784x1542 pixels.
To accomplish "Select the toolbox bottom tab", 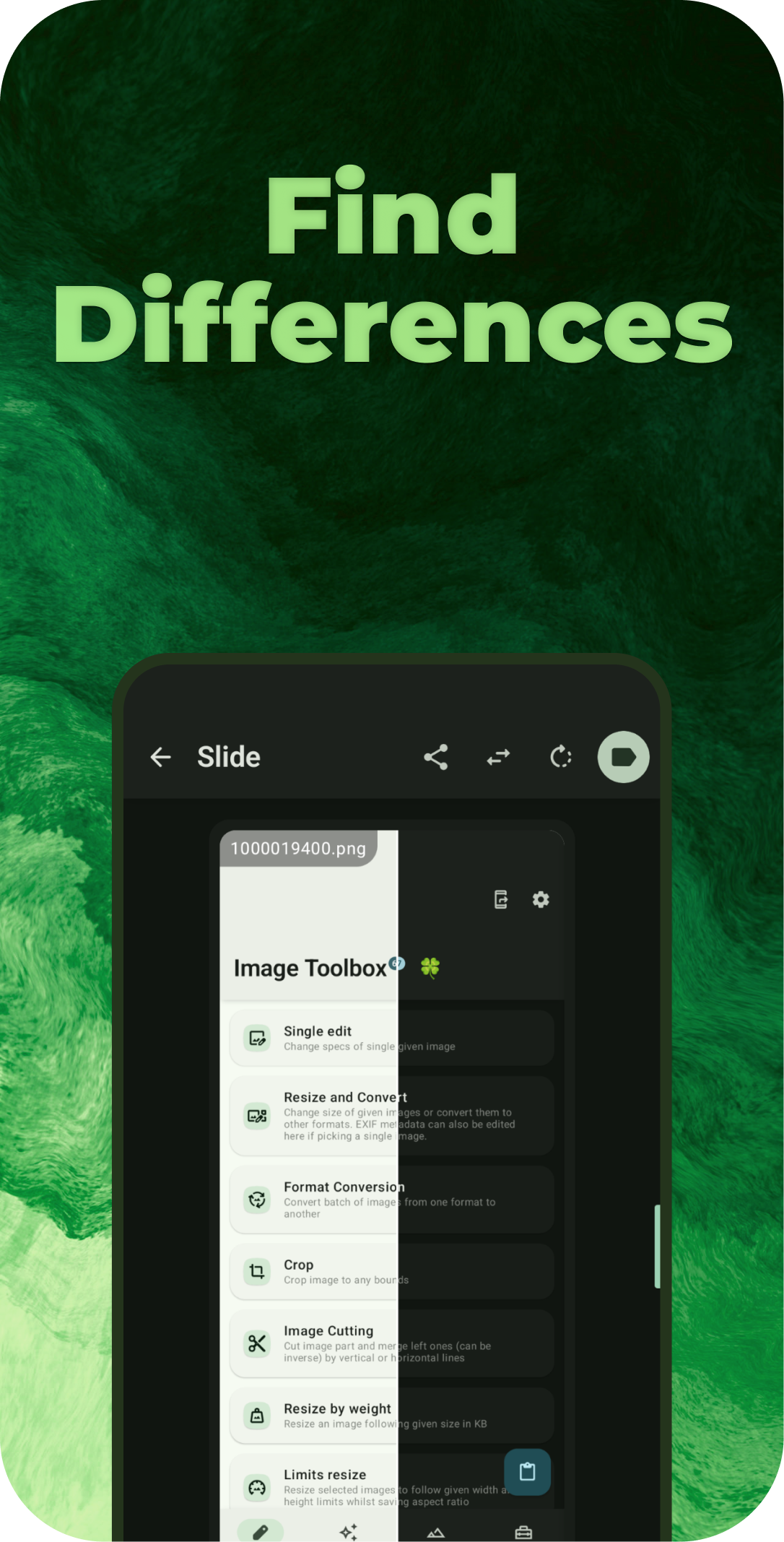I will 523,1533.
